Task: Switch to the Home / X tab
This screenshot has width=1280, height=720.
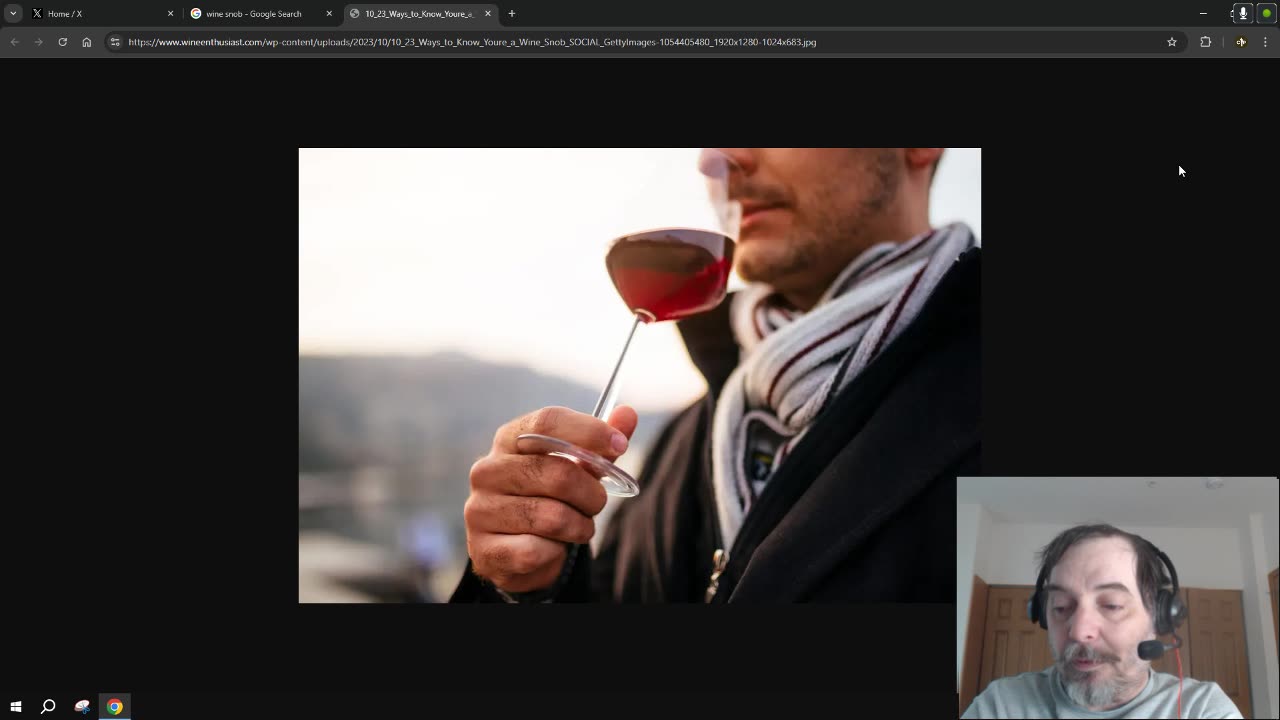Action: (x=103, y=13)
